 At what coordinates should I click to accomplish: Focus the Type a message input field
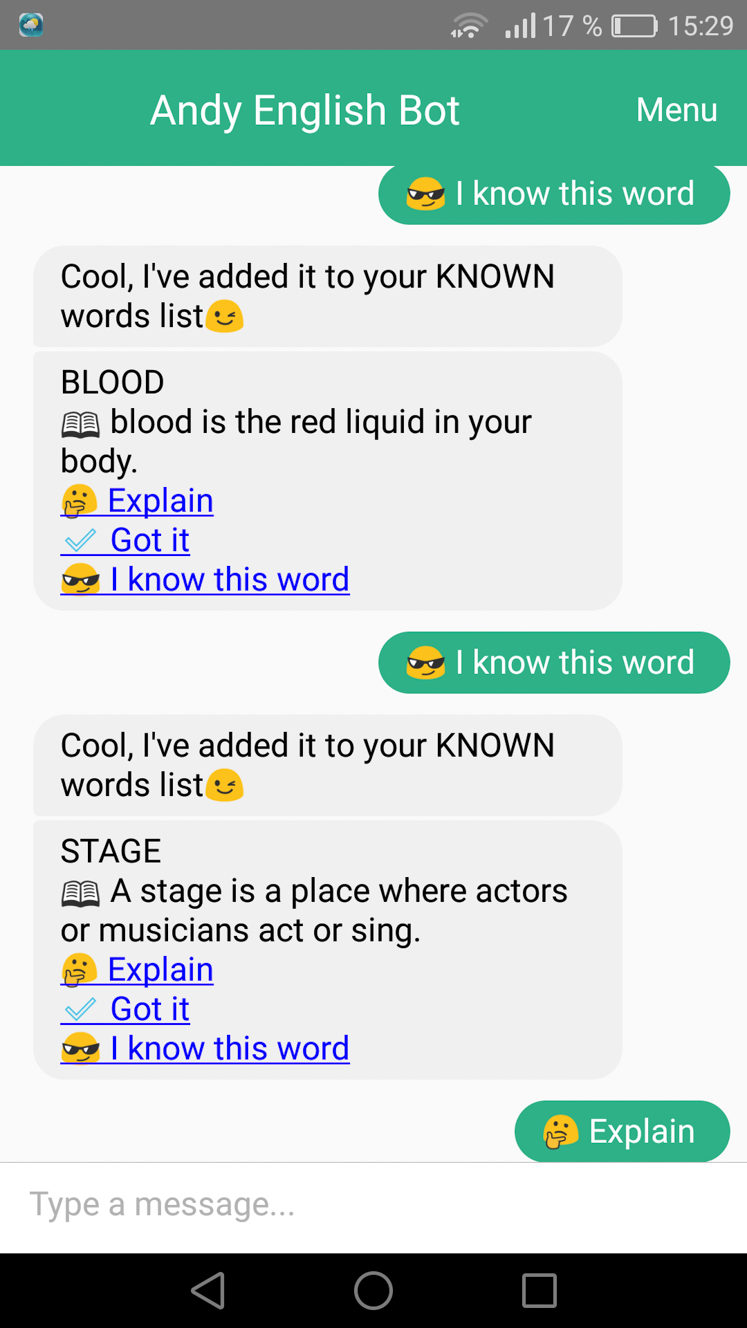coord(373,1207)
